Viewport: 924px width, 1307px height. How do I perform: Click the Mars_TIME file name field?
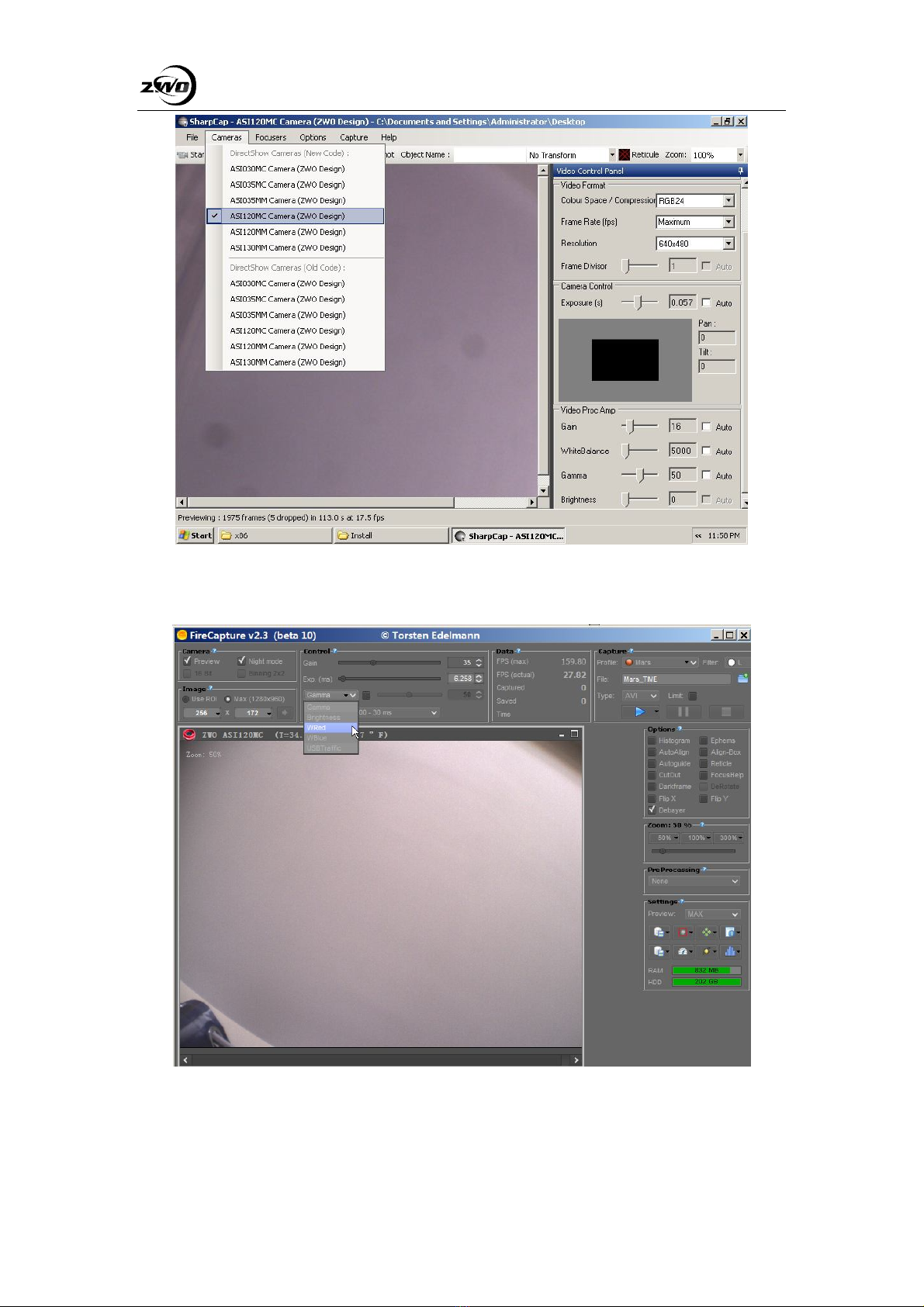click(677, 679)
